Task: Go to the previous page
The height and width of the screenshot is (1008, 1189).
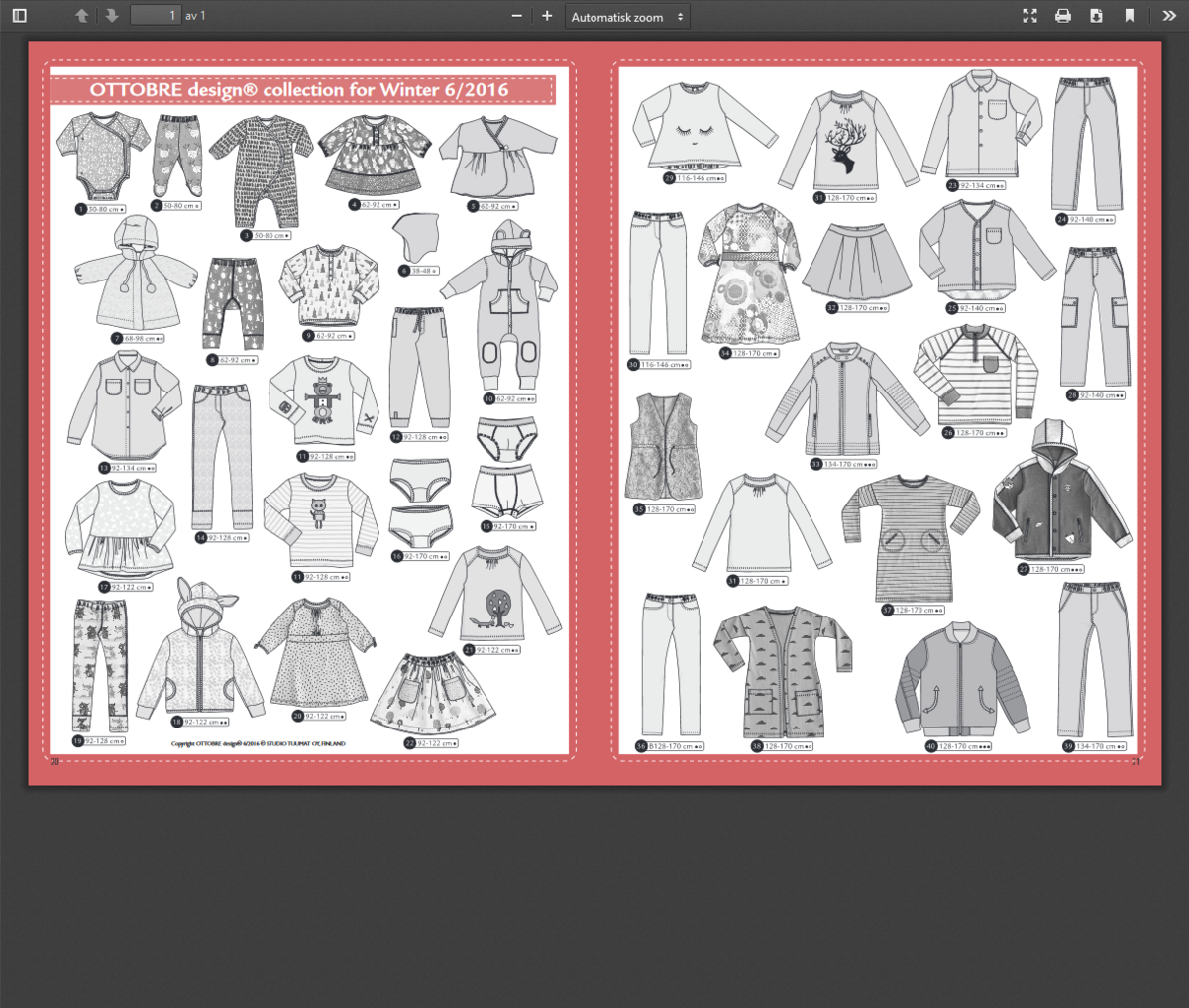Action: (82, 16)
